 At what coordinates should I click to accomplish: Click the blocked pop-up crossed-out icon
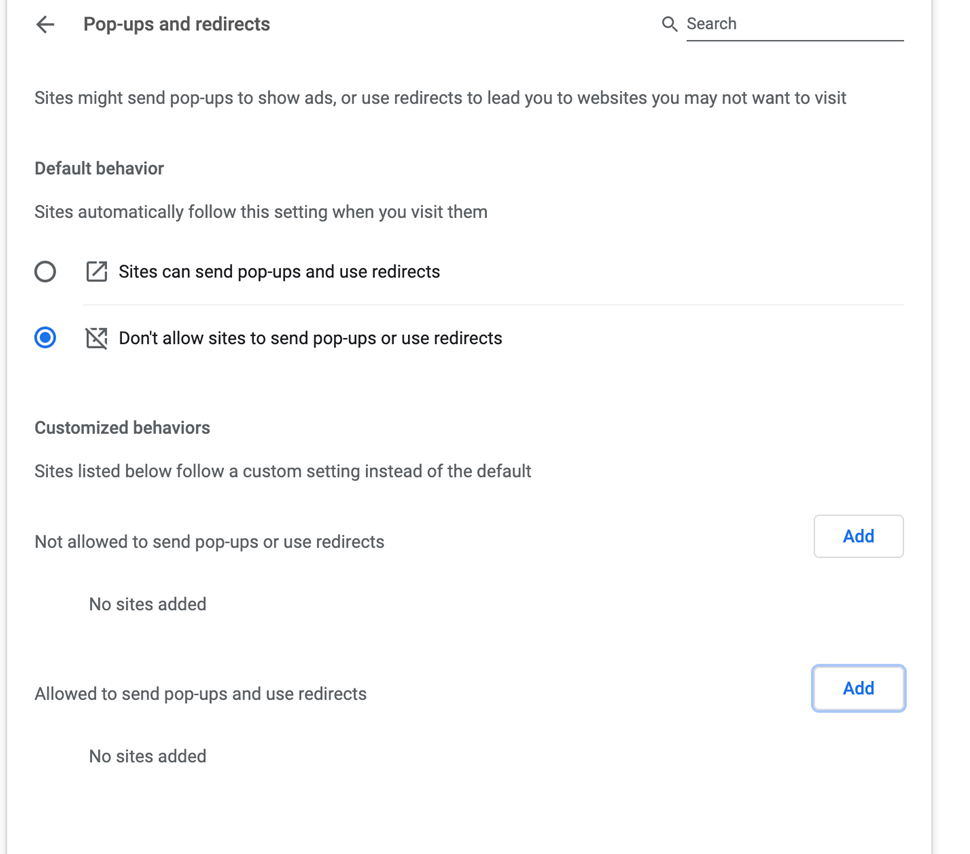(96, 338)
